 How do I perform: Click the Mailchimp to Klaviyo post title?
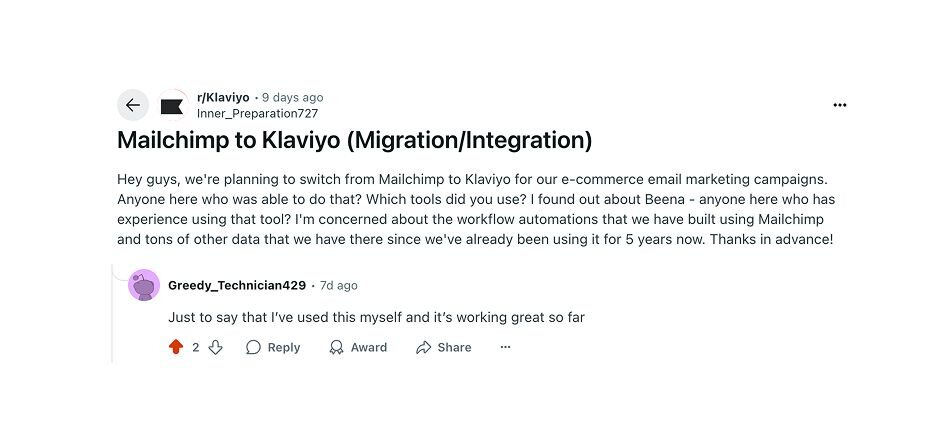point(355,140)
